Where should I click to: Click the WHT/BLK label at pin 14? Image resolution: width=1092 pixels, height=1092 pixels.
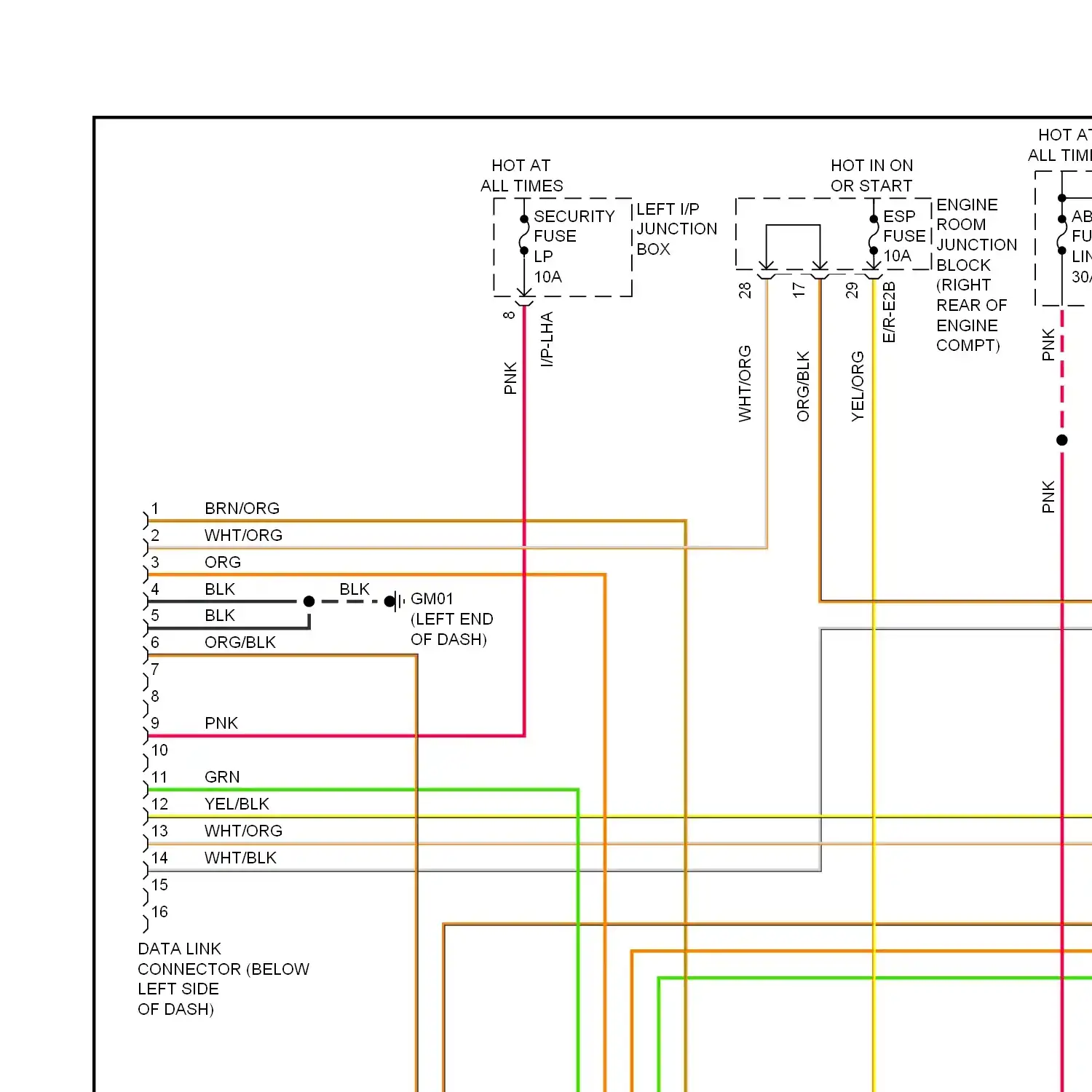240,858
